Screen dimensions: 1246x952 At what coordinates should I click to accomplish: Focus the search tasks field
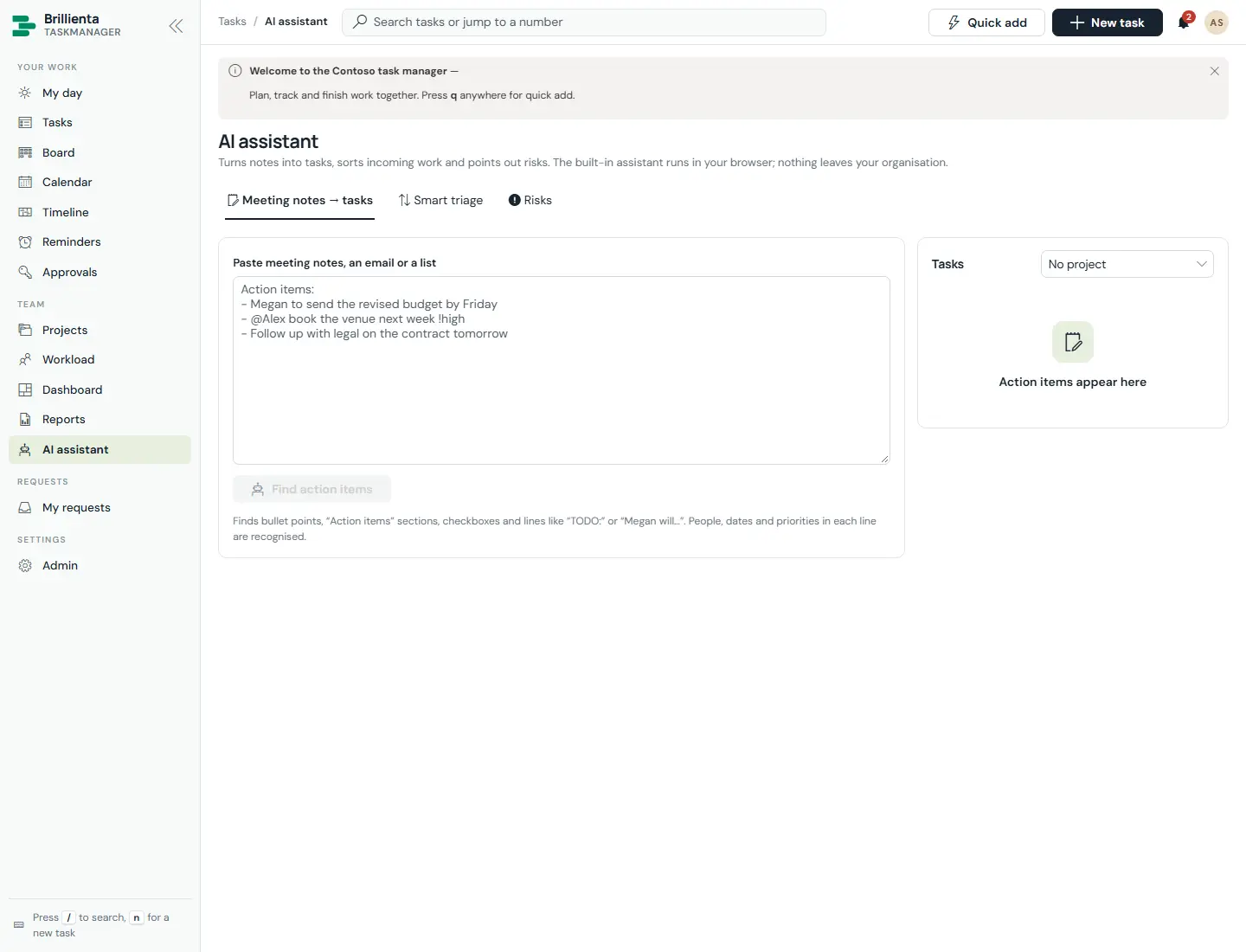[x=584, y=23]
